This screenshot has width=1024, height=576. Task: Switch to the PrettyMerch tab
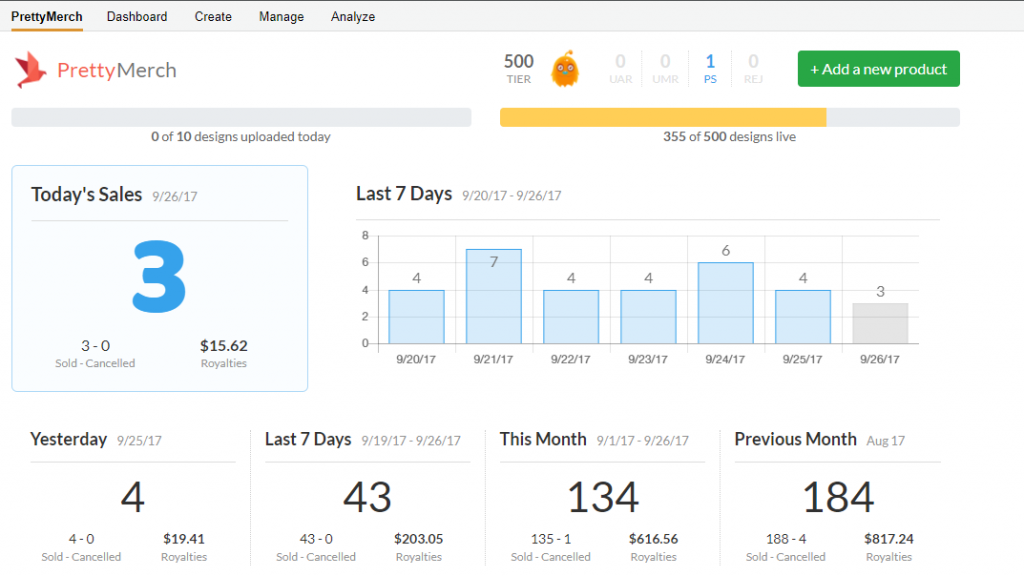tap(46, 16)
